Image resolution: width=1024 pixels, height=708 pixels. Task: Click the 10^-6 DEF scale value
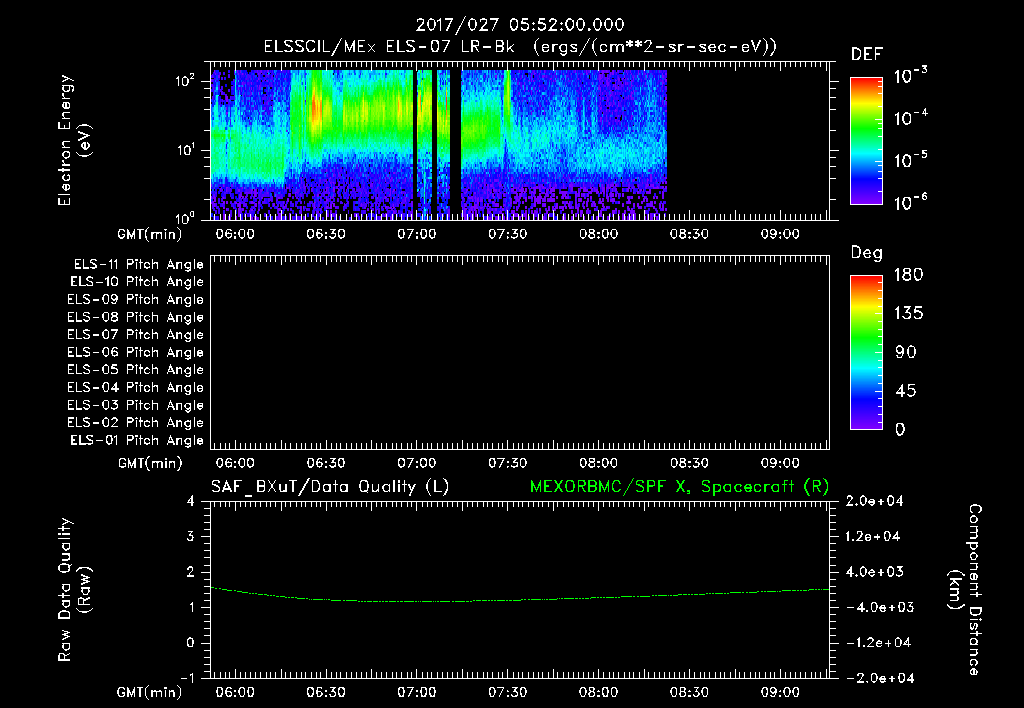point(910,202)
